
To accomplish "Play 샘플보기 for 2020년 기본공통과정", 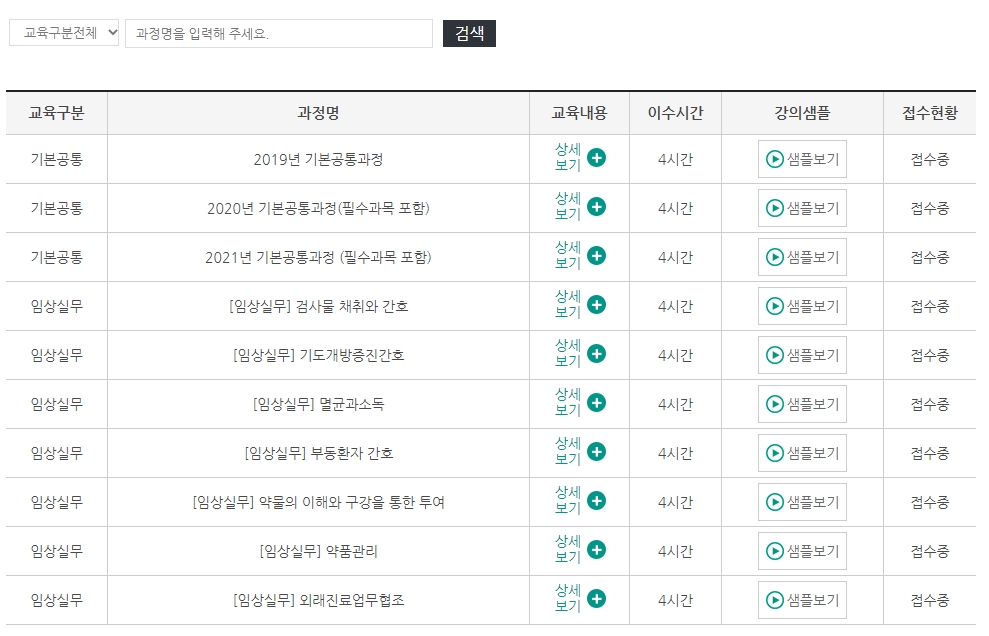I will point(802,208).
